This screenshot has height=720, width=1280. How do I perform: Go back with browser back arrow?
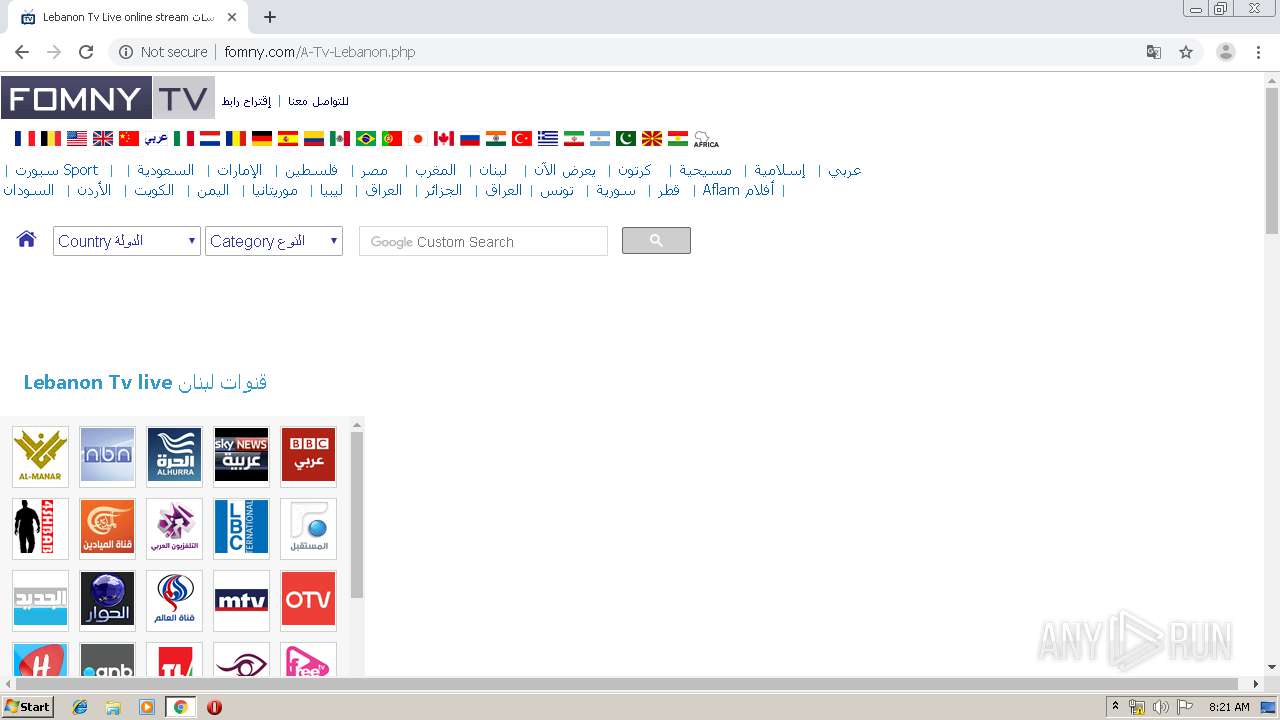[x=22, y=52]
